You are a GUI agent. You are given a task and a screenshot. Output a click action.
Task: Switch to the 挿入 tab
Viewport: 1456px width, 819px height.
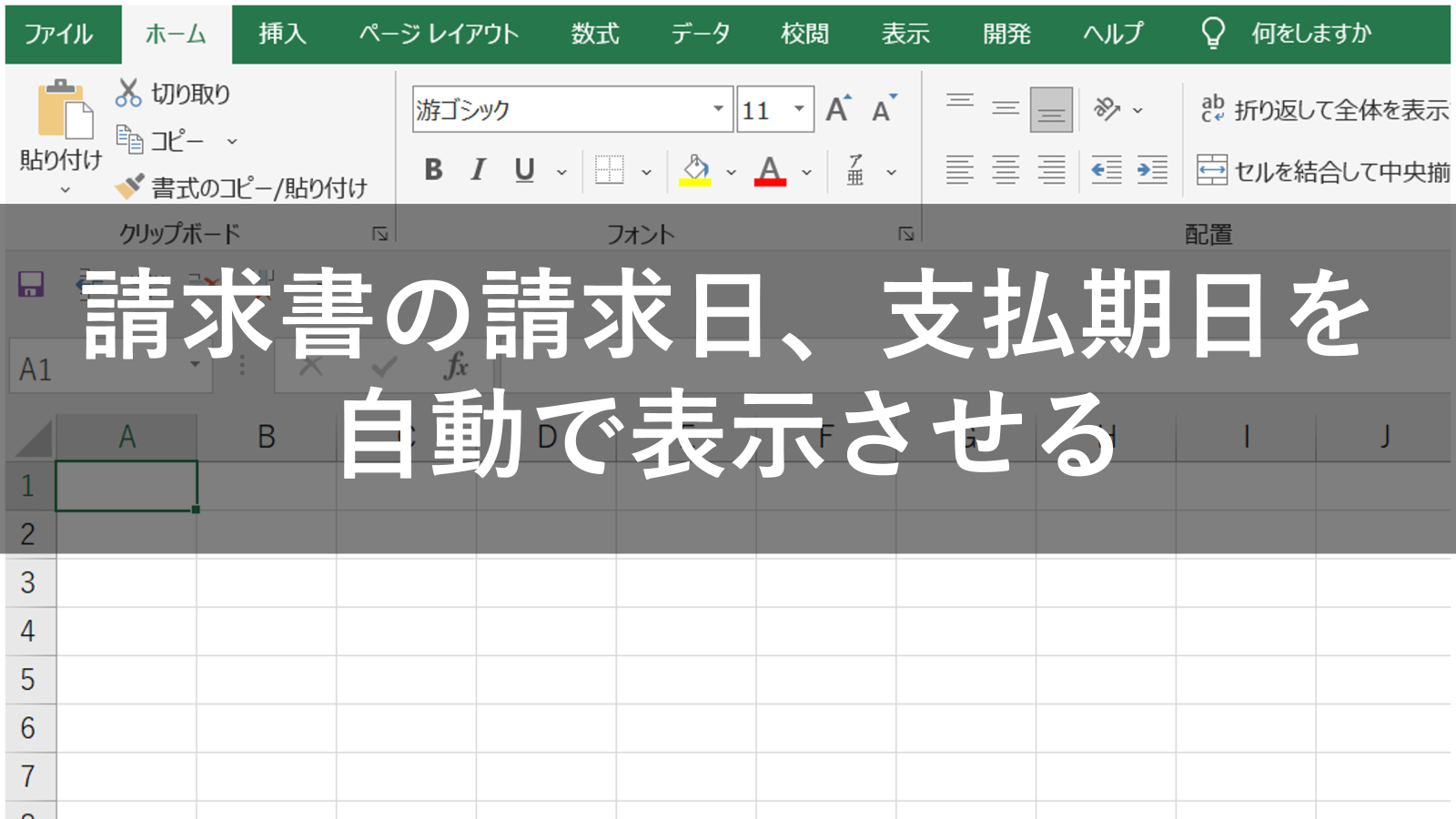282,34
